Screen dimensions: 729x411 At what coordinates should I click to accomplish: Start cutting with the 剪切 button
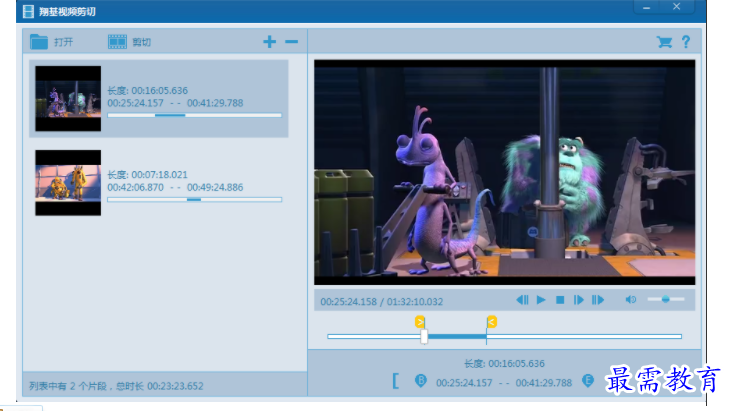tap(130, 42)
